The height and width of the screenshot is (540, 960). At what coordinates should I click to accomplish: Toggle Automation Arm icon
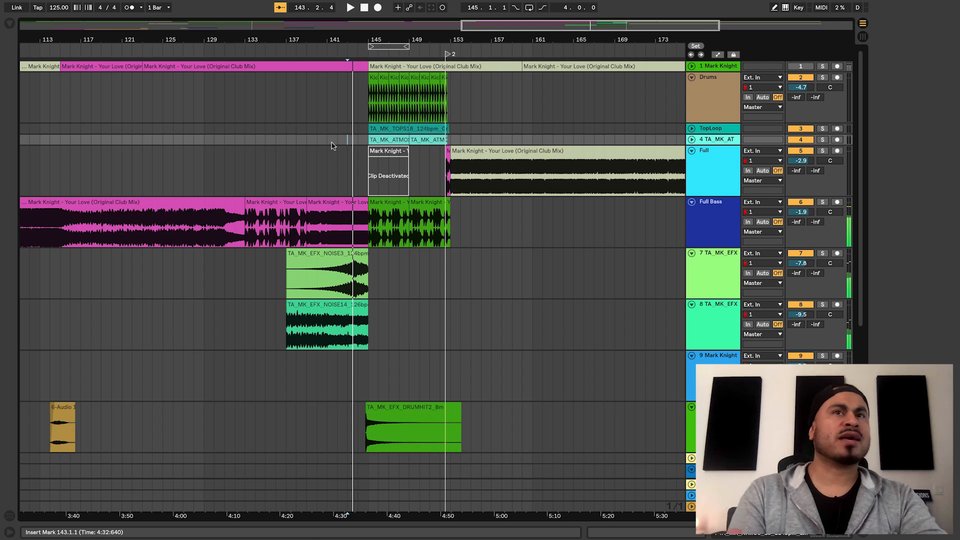(x=409, y=7)
